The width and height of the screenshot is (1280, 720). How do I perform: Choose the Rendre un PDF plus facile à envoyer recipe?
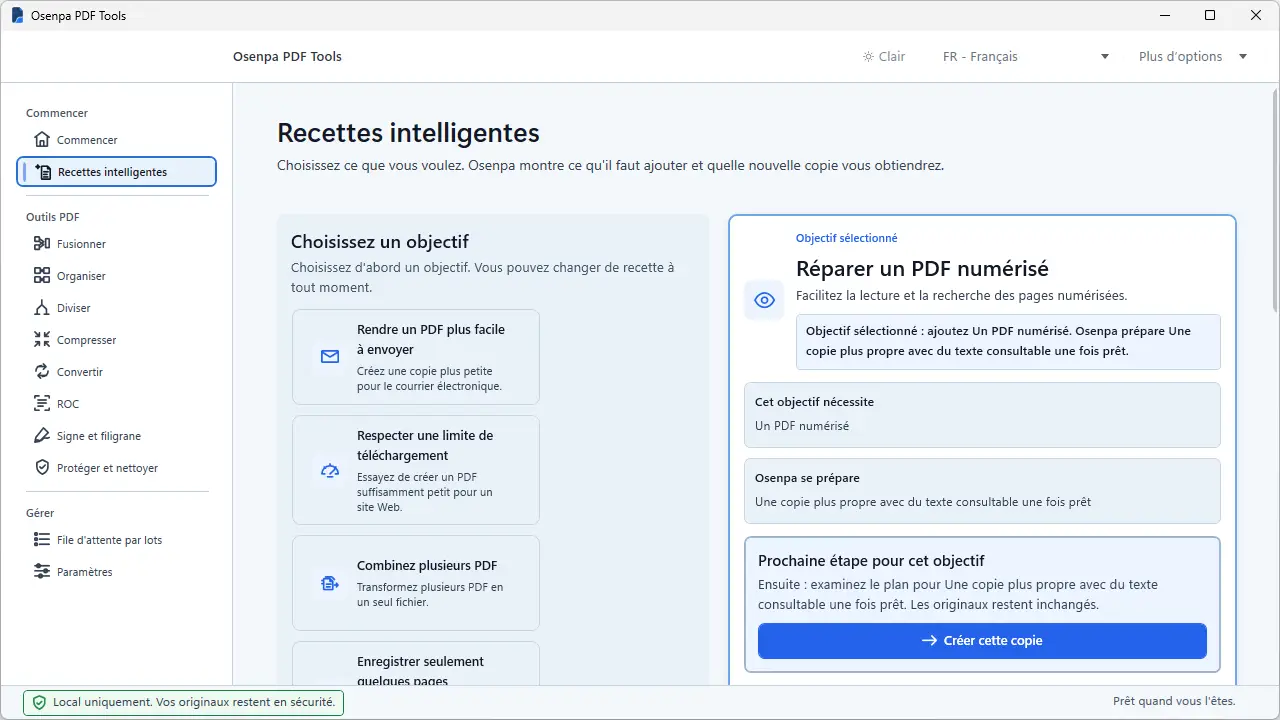416,357
